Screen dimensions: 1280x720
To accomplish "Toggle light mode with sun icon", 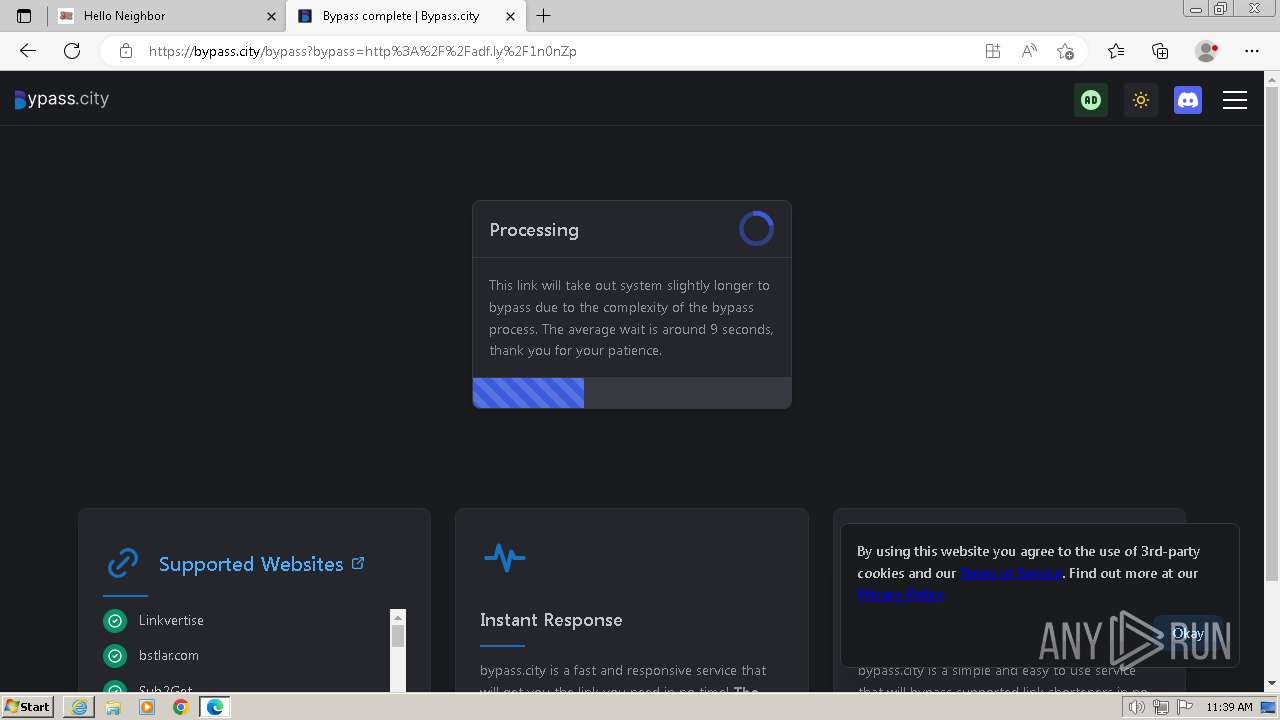I will (x=1140, y=100).
